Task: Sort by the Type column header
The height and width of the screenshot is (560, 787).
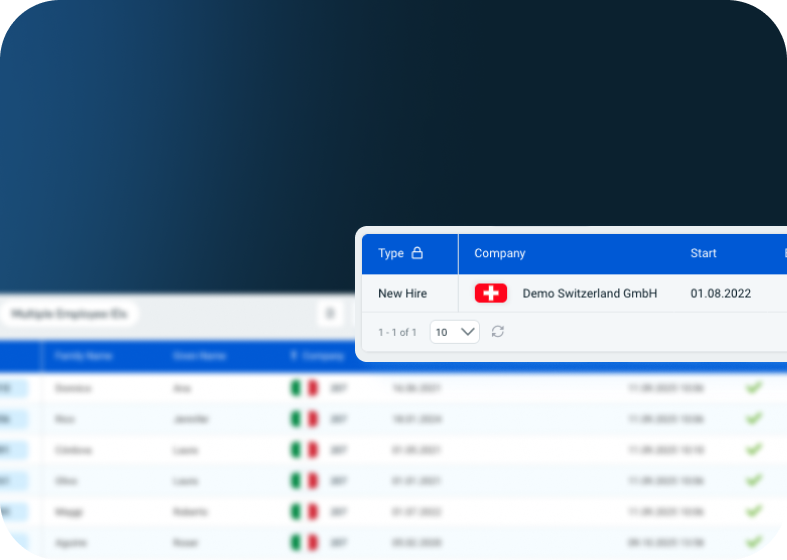Action: point(390,253)
